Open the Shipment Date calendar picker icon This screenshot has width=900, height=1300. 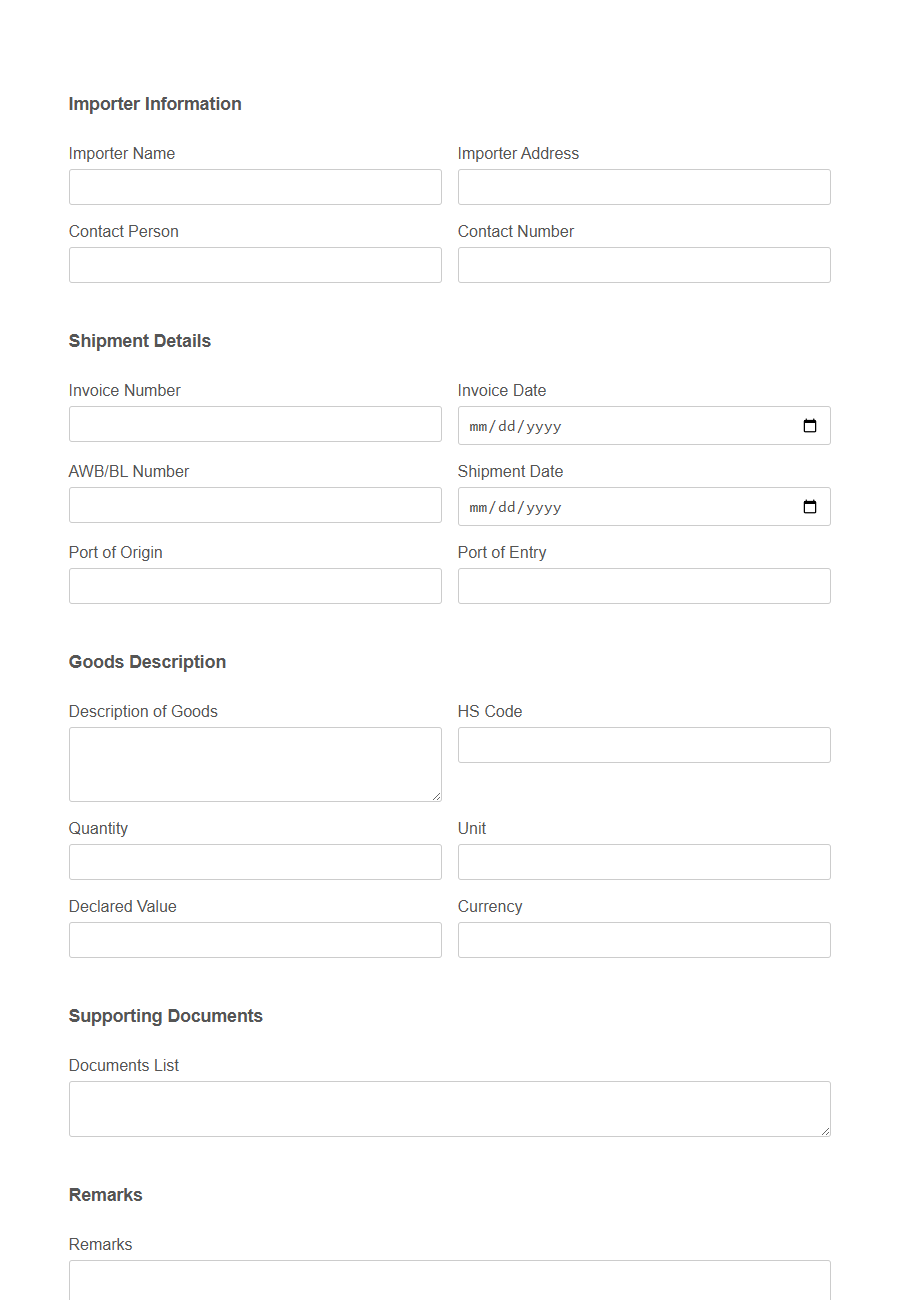809,506
